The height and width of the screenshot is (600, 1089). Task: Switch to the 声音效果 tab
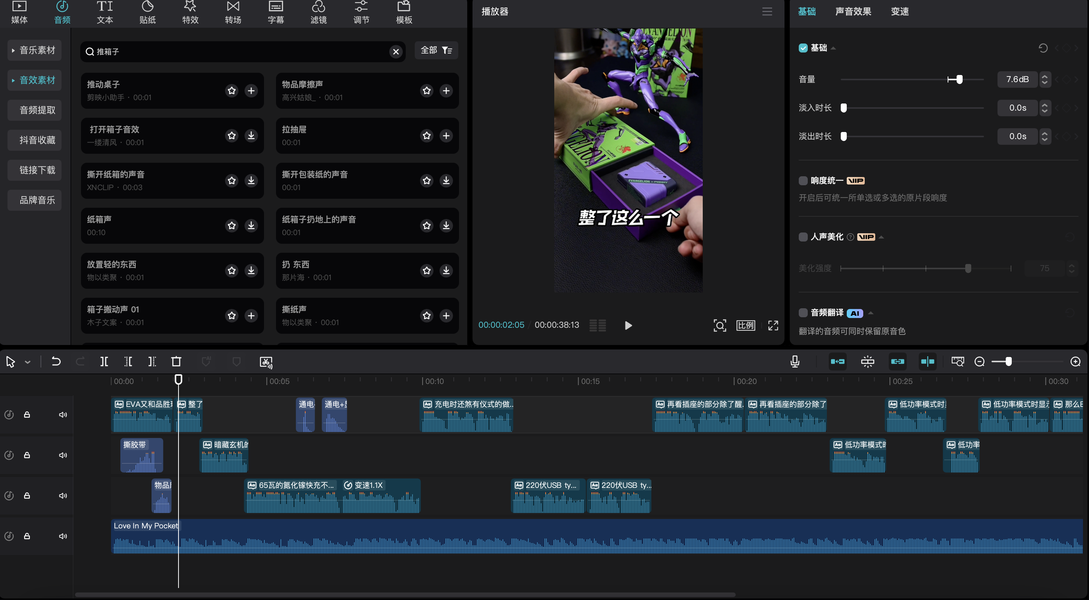pyautogui.click(x=853, y=12)
